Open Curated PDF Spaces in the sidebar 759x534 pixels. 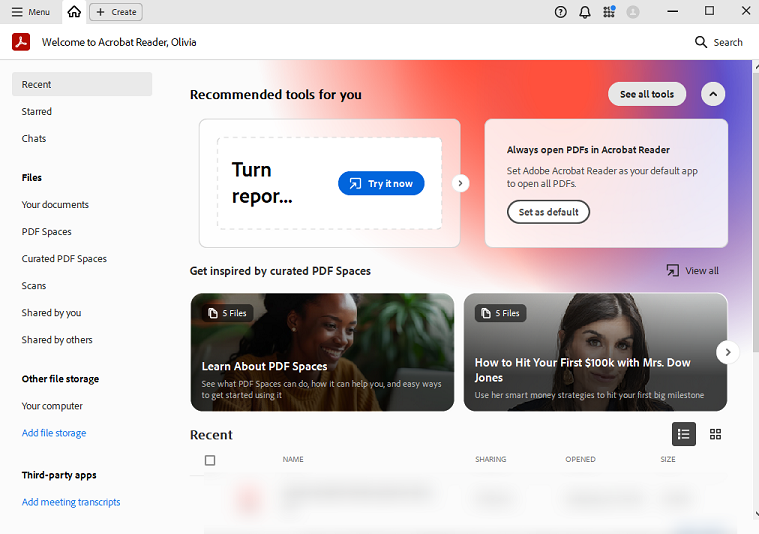tap(64, 259)
